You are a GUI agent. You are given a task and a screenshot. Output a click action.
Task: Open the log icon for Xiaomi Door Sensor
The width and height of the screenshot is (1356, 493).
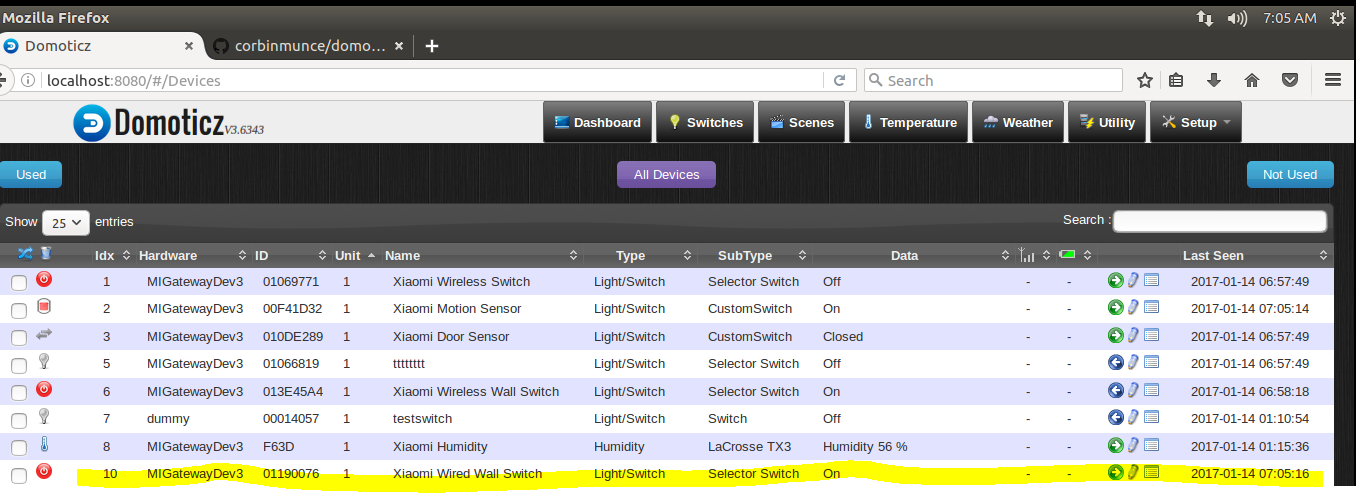1151,336
